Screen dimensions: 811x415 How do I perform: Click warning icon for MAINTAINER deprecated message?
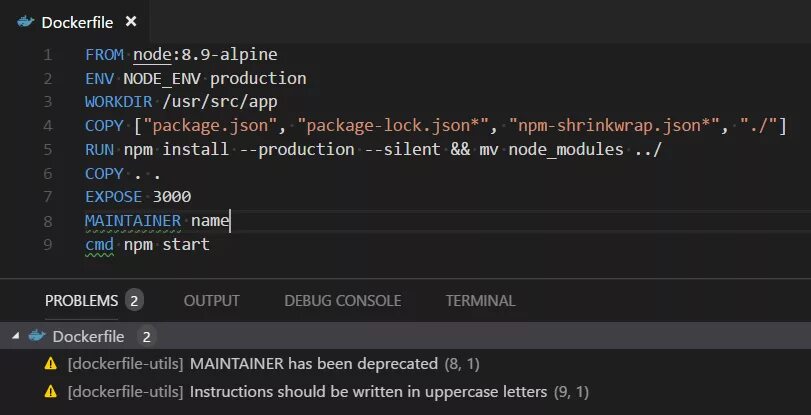(51, 364)
